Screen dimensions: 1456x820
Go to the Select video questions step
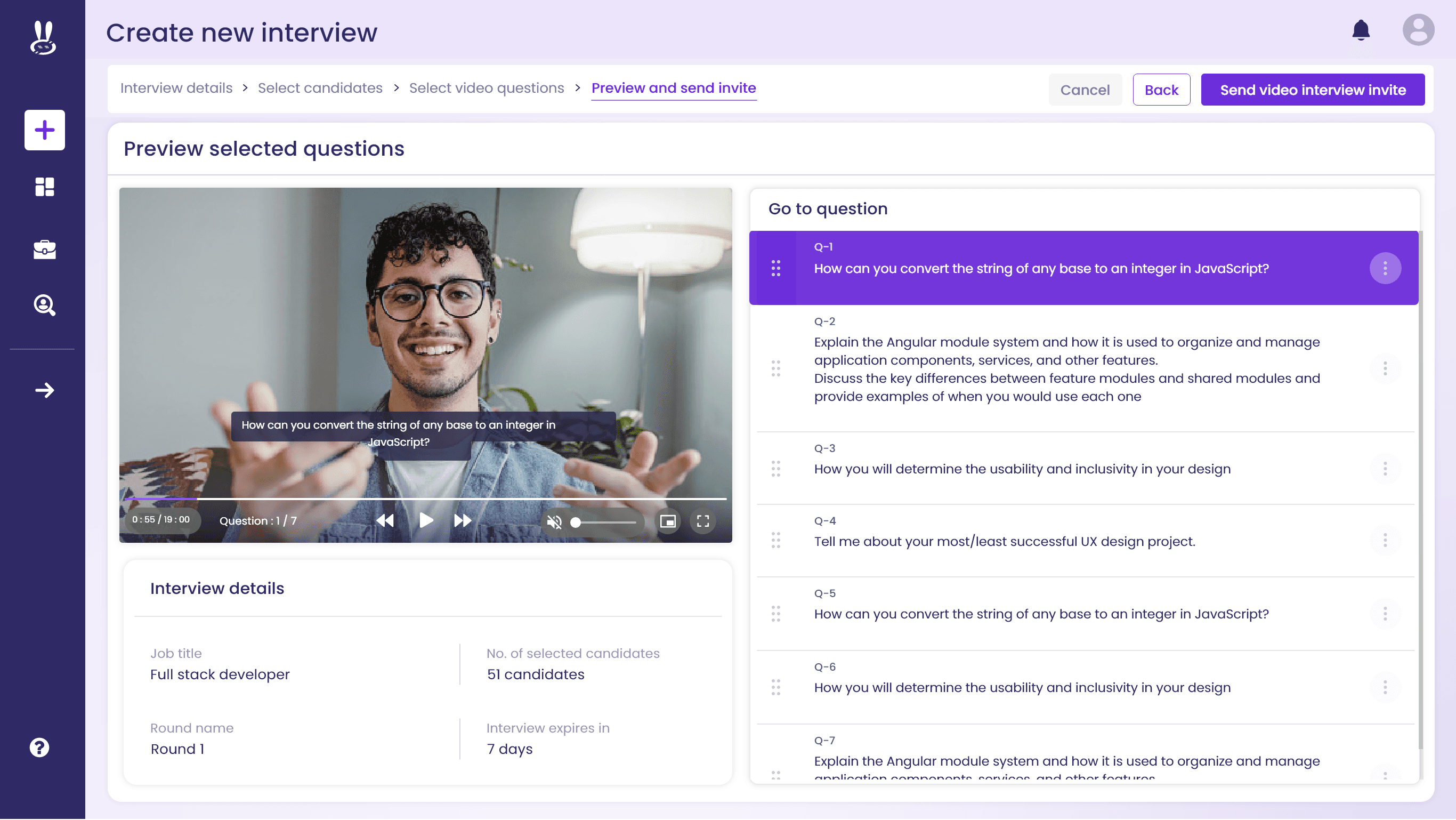coord(486,88)
